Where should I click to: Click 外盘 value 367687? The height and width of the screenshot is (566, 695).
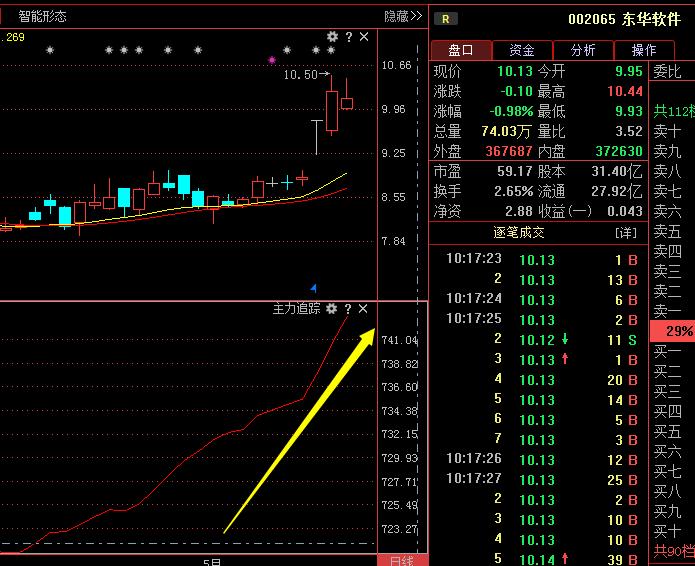(x=509, y=151)
